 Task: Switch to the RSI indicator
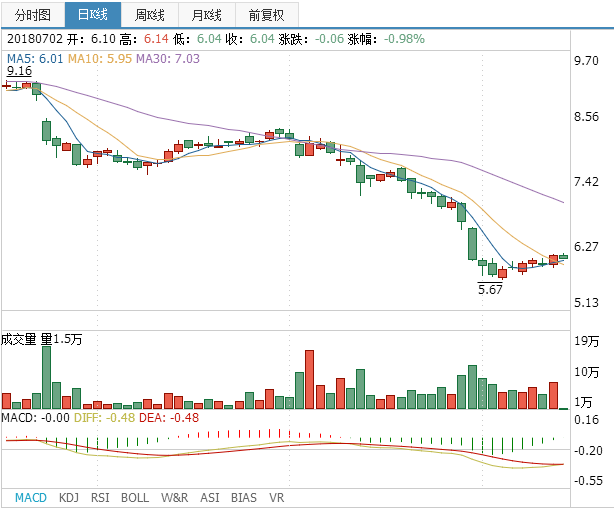pyautogui.click(x=100, y=498)
